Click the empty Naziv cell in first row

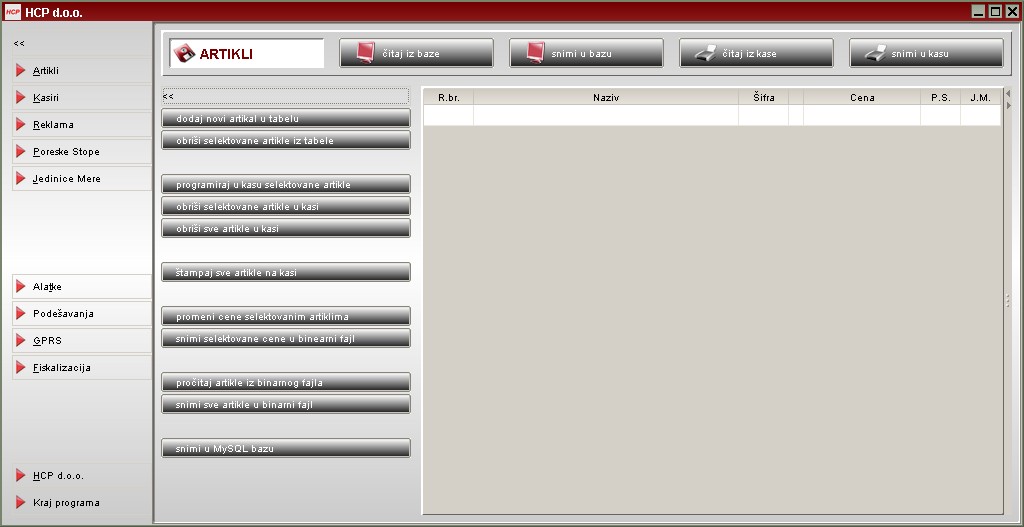[605, 116]
